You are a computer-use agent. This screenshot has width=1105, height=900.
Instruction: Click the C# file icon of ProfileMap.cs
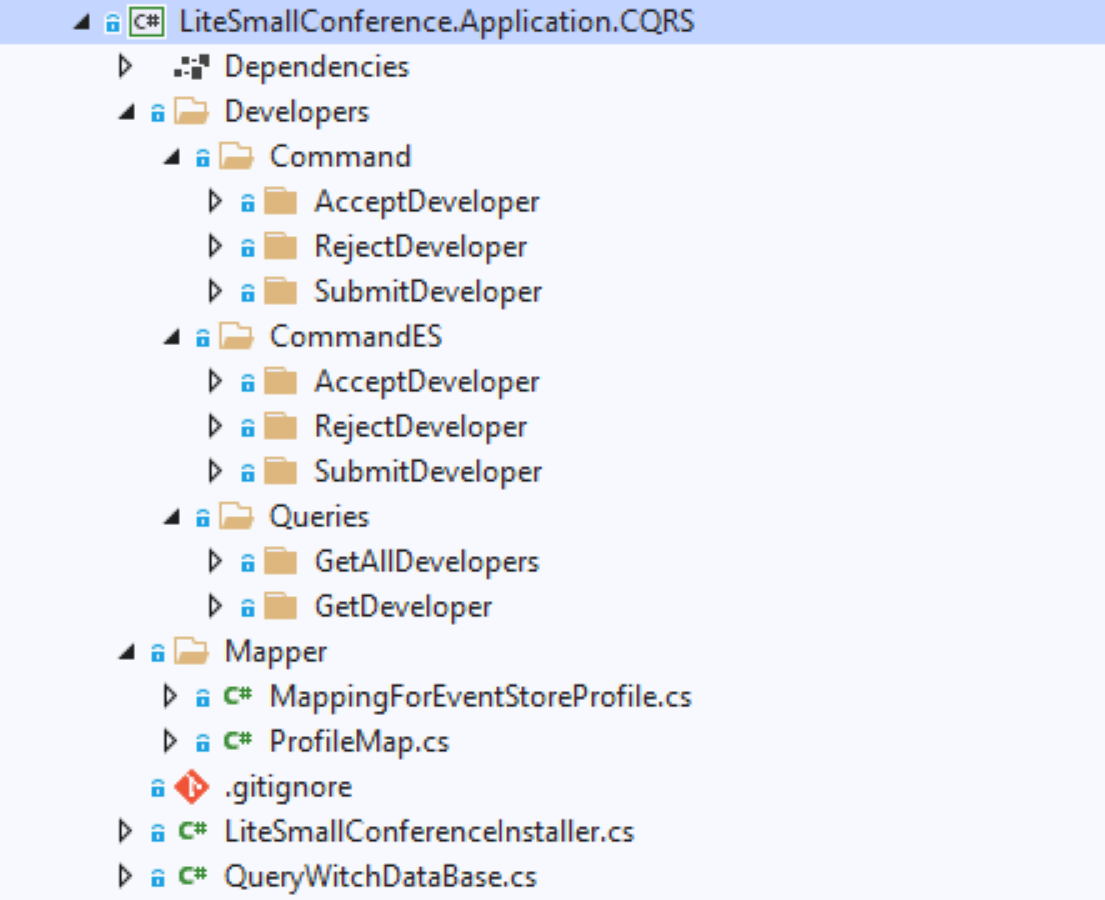(x=237, y=741)
